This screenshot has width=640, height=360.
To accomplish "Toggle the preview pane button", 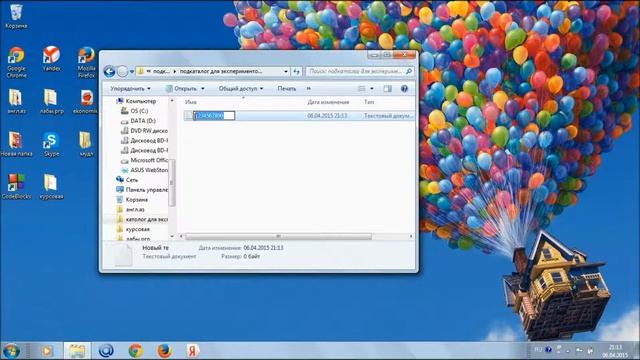I will (x=387, y=89).
